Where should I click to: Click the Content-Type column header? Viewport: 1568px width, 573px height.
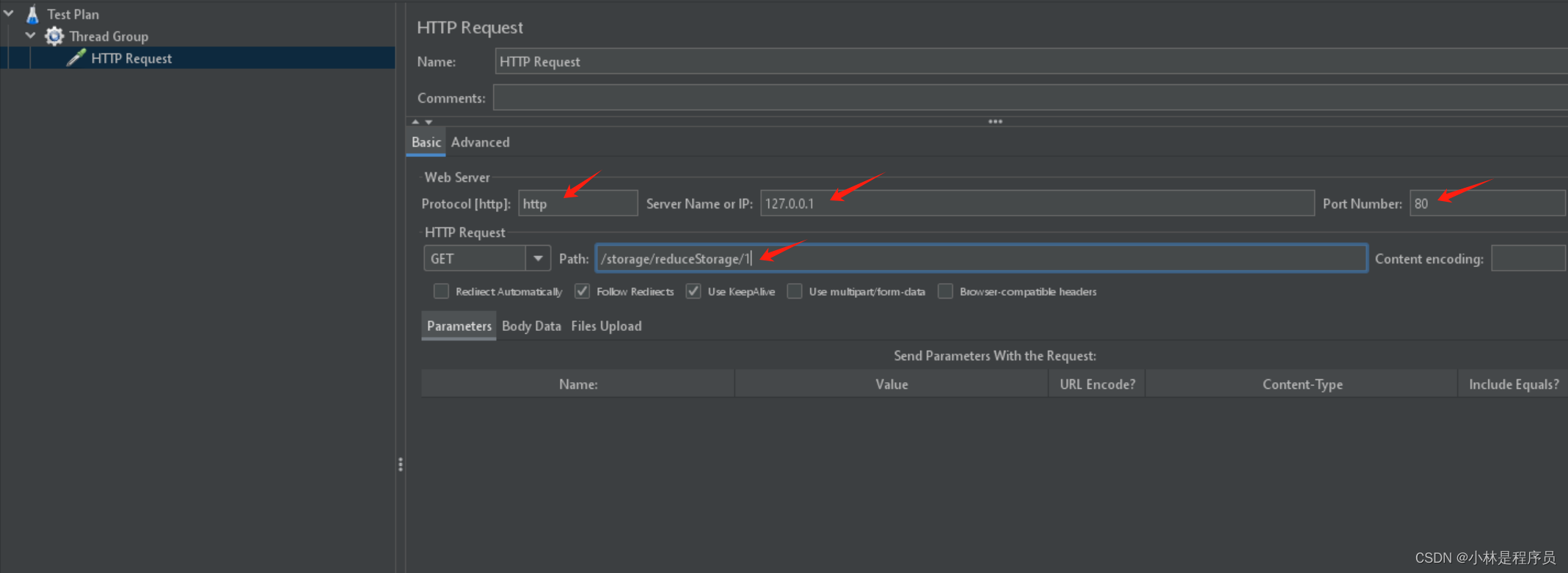(x=1302, y=384)
